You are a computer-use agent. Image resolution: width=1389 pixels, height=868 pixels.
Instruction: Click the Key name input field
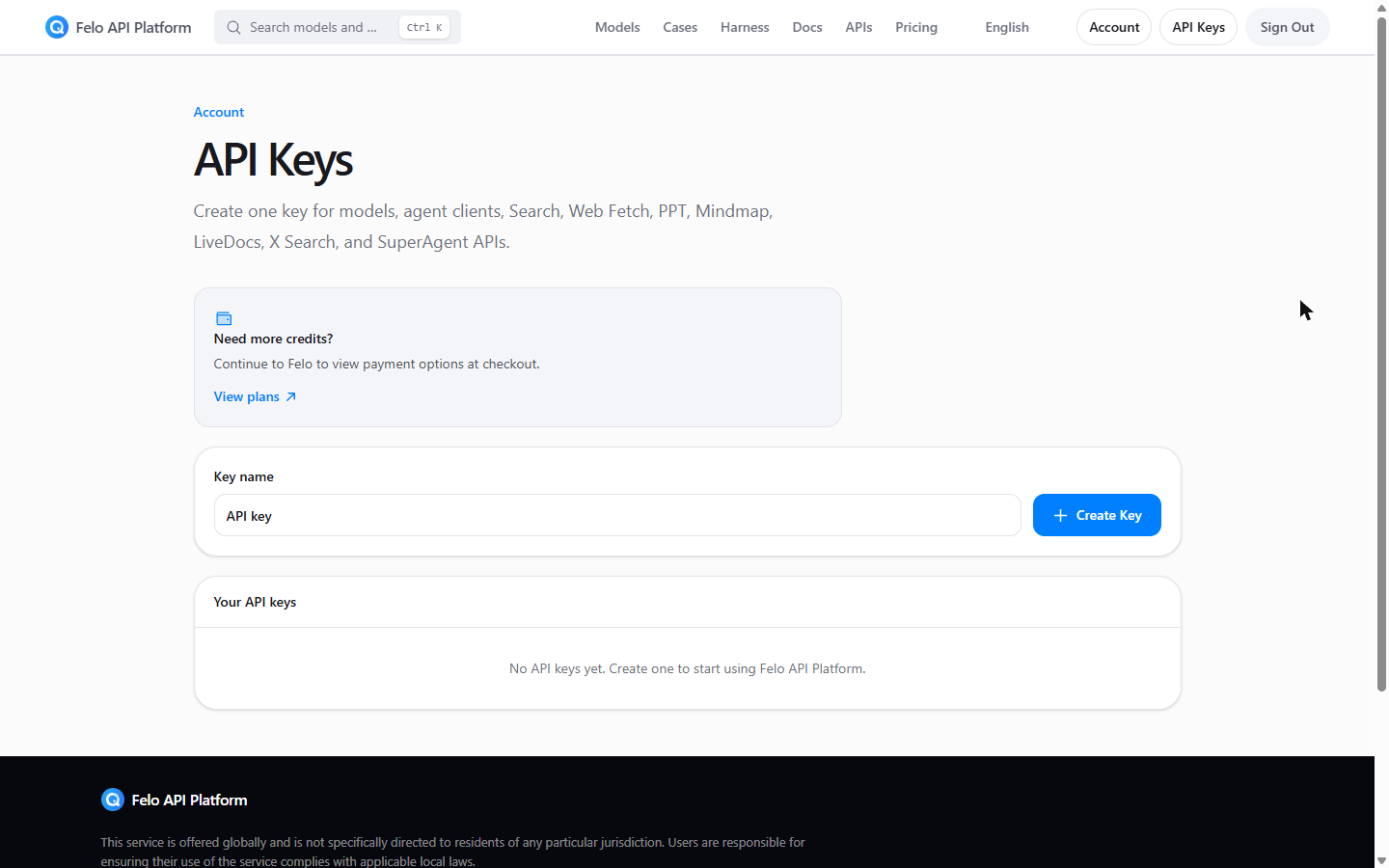tap(617, 515)
